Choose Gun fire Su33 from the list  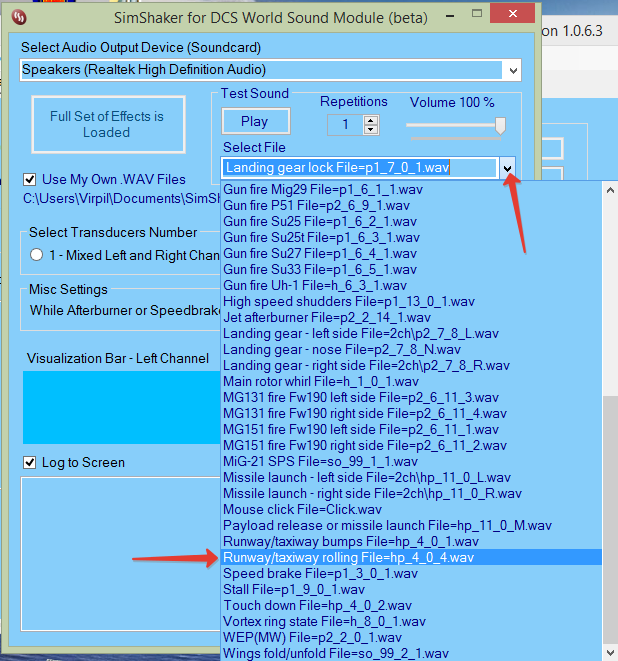411,270
